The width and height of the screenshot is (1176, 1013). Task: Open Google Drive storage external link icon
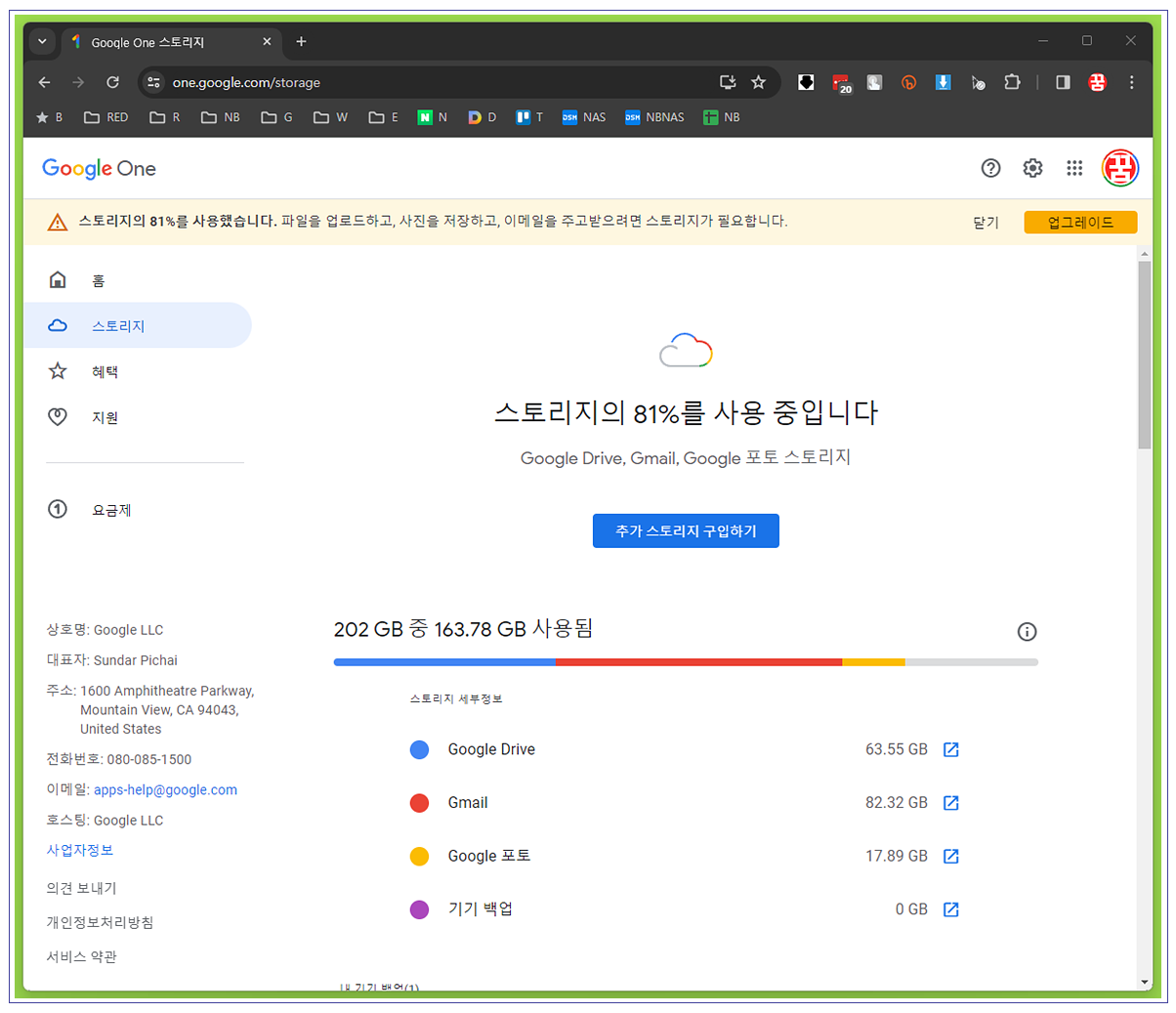[950, 749]
